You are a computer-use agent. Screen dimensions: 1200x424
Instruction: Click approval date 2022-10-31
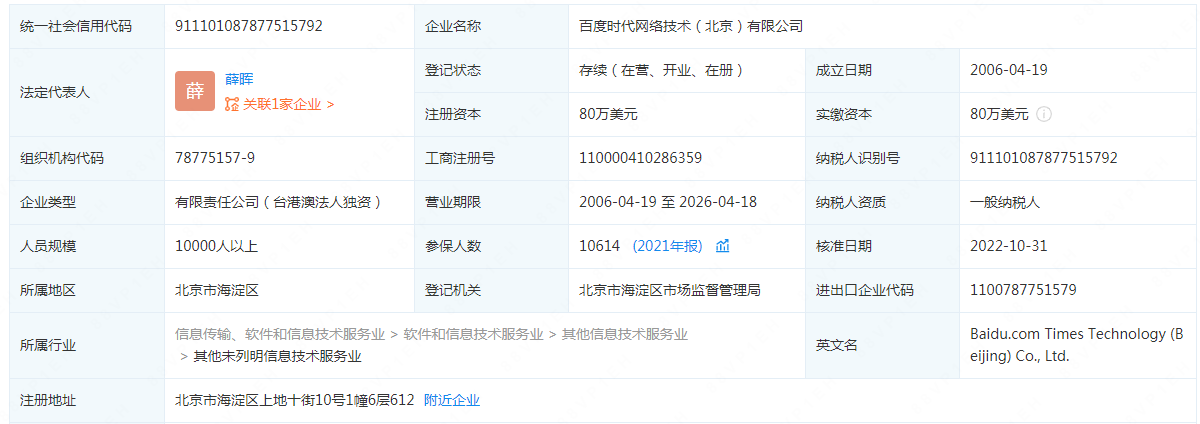click(x=1009, y=246)
